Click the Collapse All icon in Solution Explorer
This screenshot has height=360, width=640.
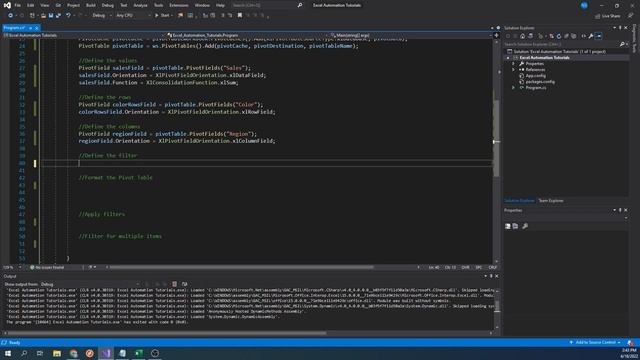(566, 36)
